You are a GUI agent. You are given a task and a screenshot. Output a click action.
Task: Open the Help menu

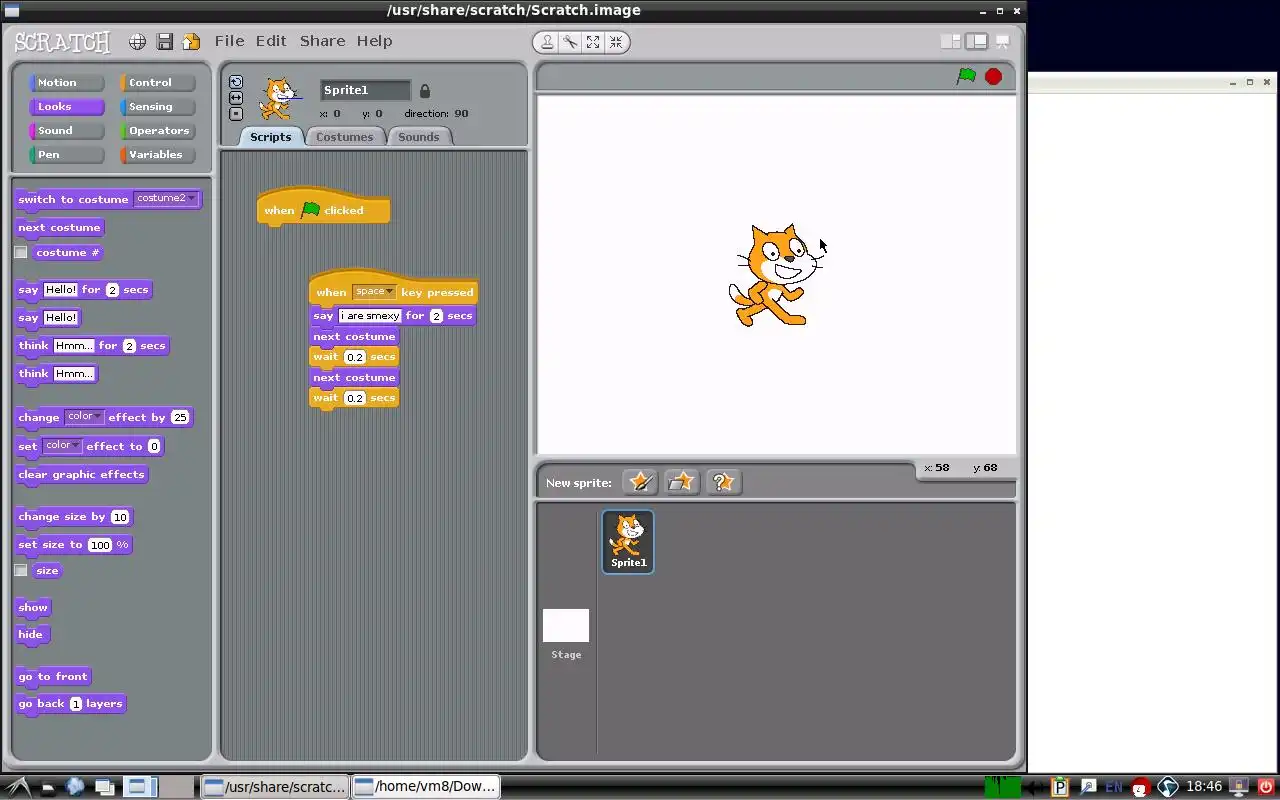374,41
